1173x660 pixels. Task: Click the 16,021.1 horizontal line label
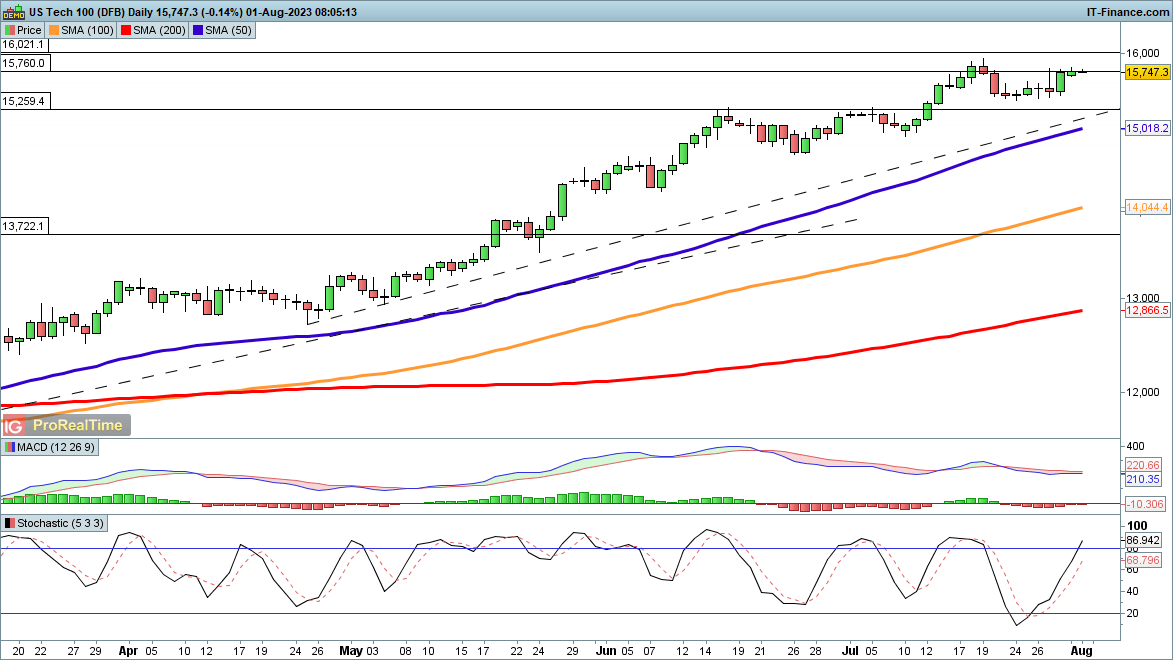(x=23, y=45)
